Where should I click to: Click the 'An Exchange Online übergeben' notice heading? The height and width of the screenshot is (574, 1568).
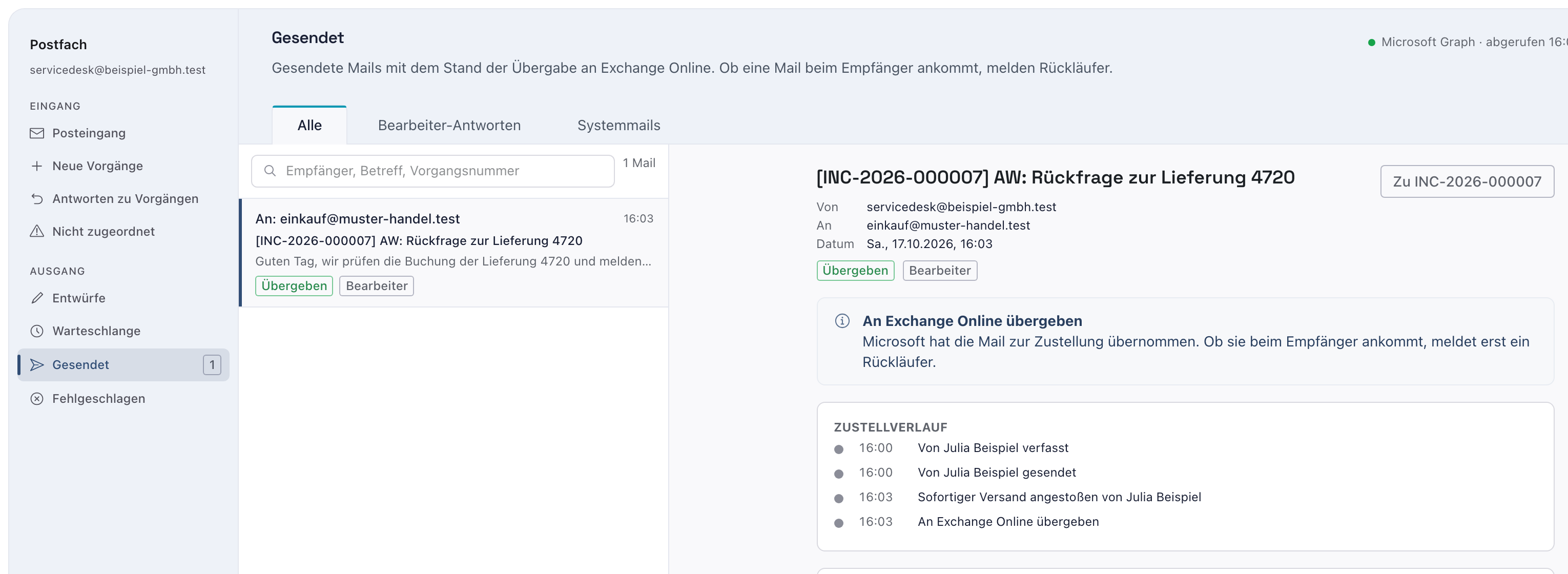972,321
